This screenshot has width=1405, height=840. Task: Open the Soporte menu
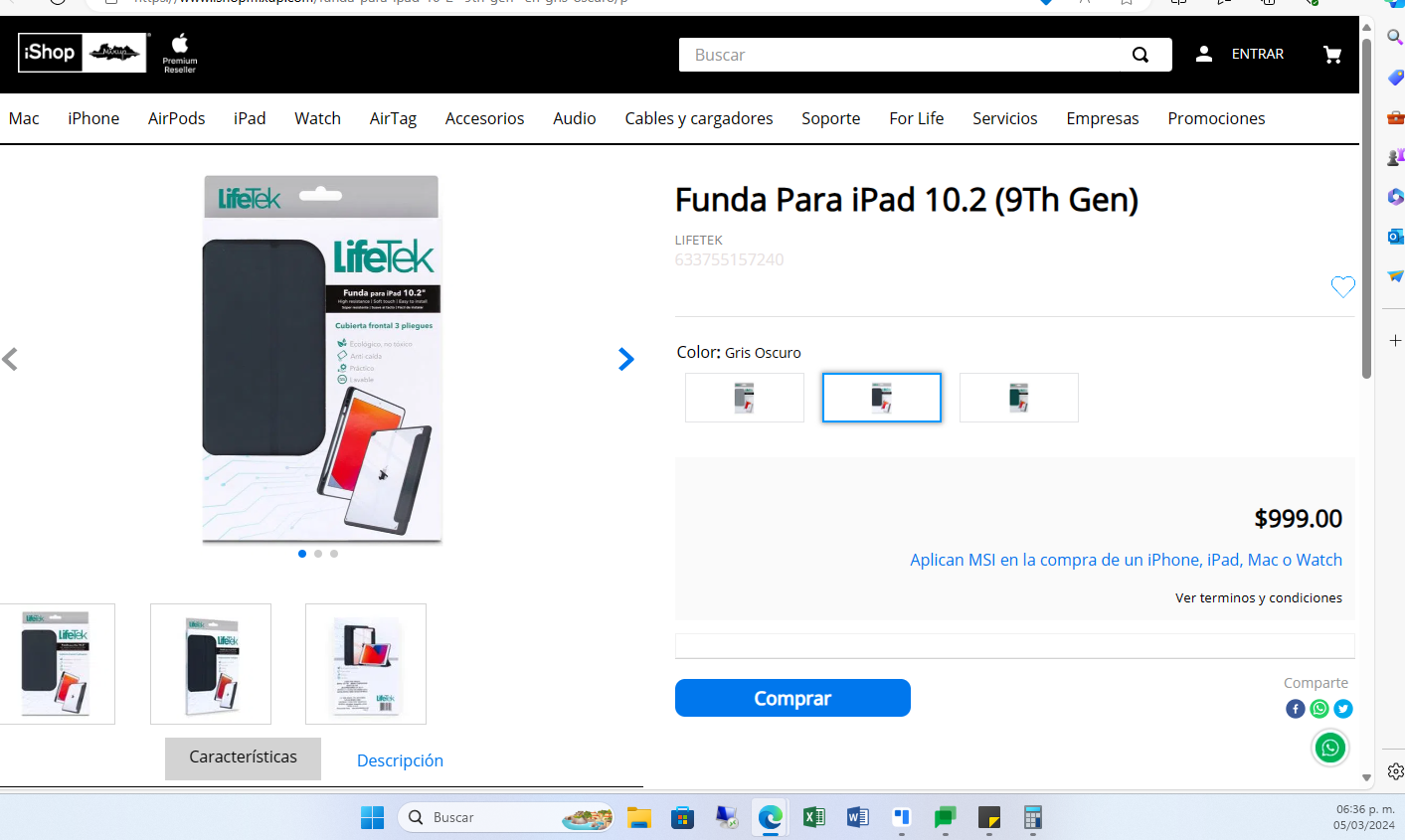click(x=831, y=118)
